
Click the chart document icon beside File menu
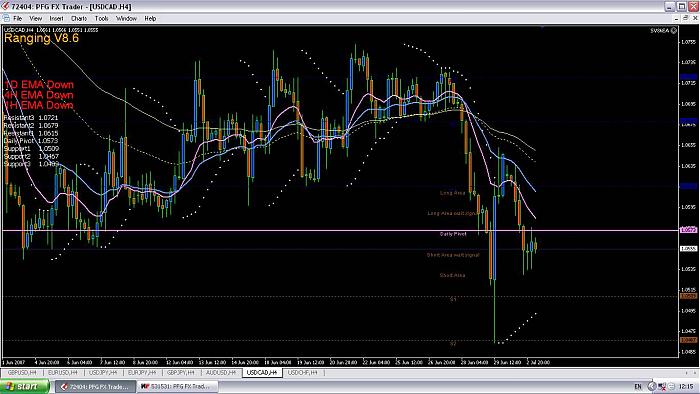click(6, 18)
